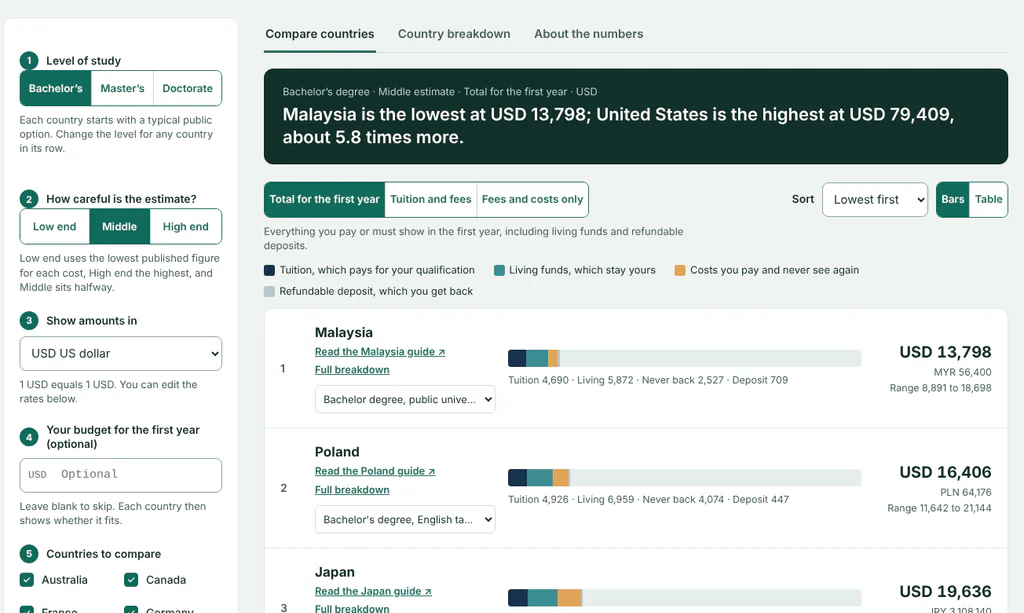Click Poland's Tuition 4,926 breakdown line

648,499
